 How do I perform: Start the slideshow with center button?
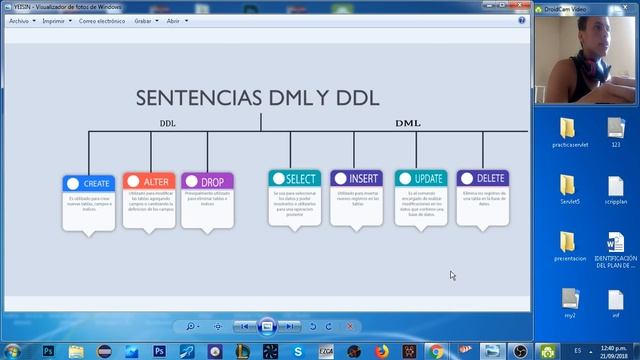267,327
